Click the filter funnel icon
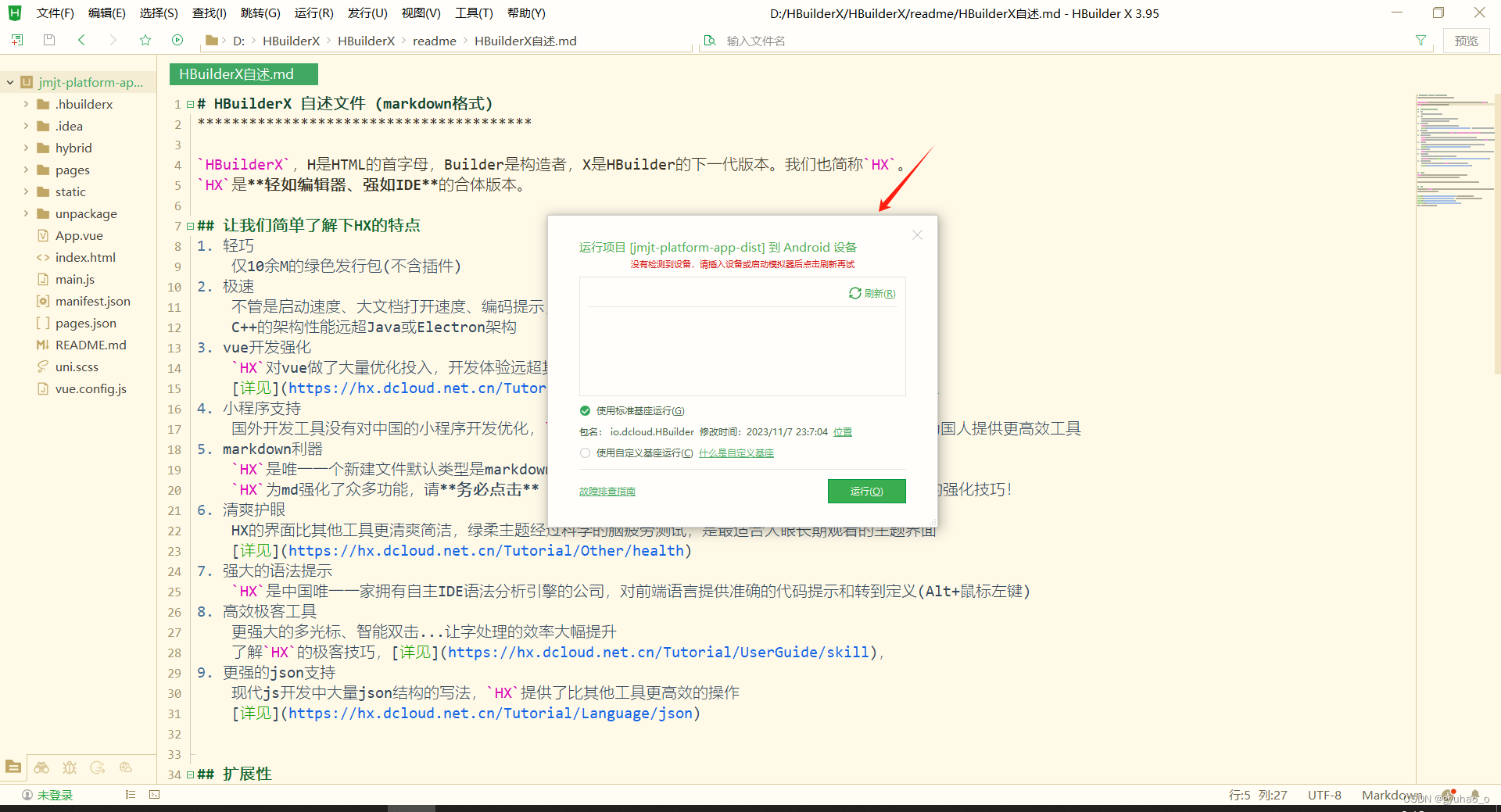Viewport: 1501px width, 812px height. 1420,40
